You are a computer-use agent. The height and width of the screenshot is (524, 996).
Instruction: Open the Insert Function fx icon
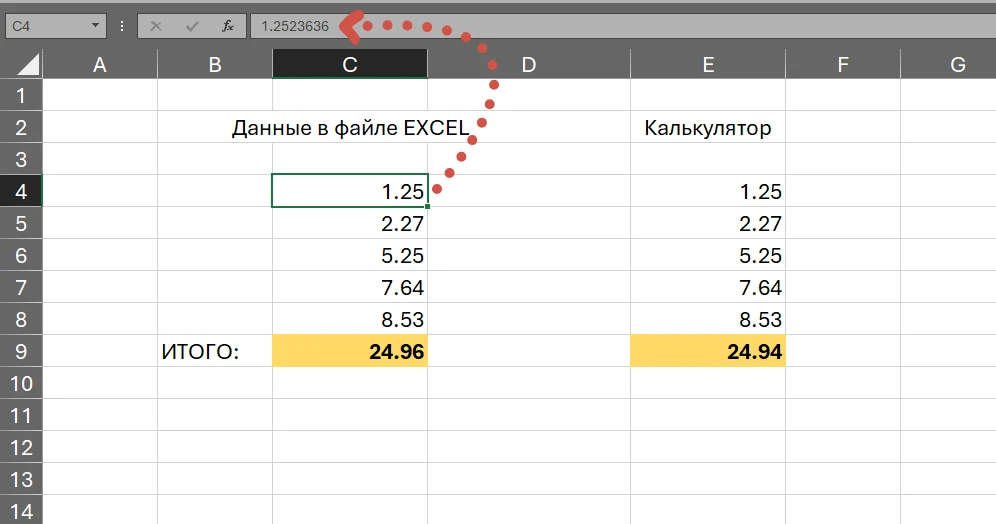point(228,26)
